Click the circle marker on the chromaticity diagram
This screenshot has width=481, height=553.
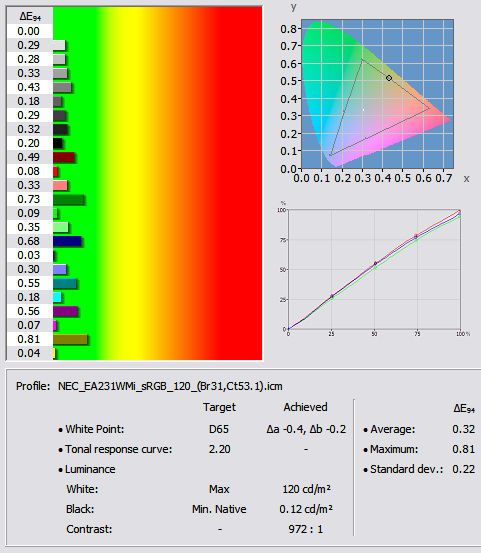(x=389, y=78)
